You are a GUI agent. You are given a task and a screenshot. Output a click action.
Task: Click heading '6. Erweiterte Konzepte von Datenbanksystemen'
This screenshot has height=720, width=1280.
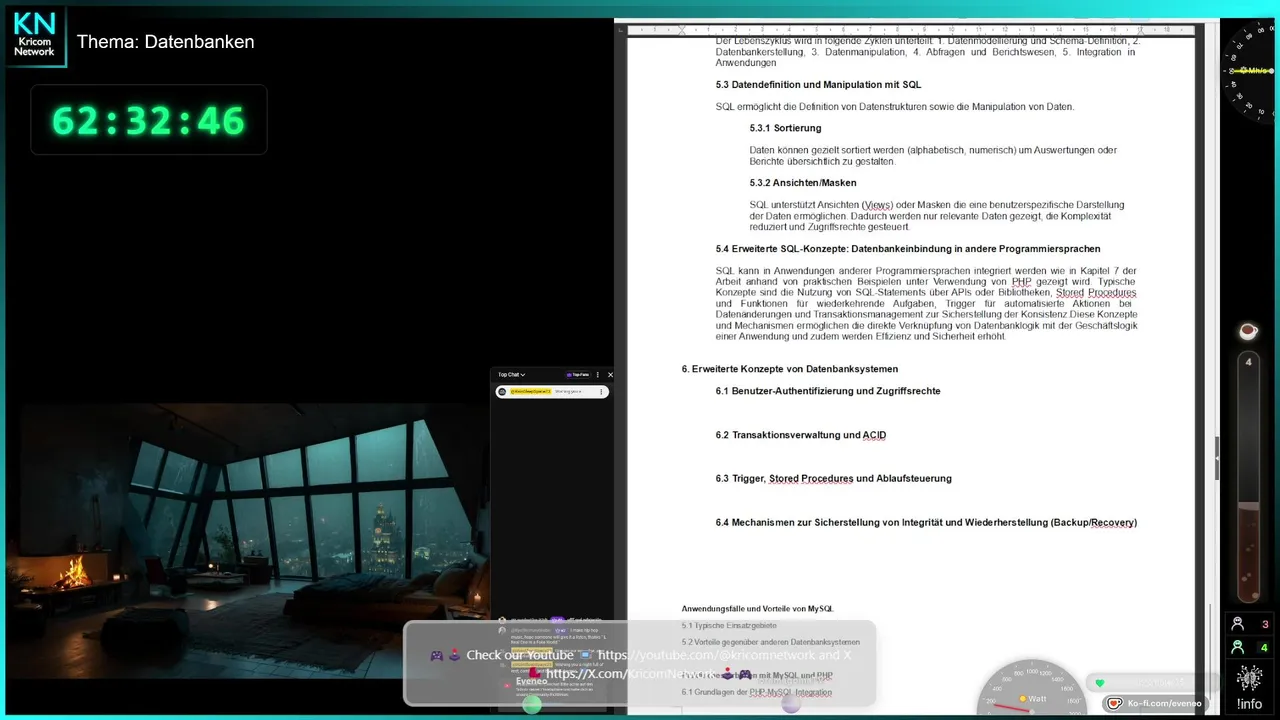pyautogui.click(x=790, y=369)
